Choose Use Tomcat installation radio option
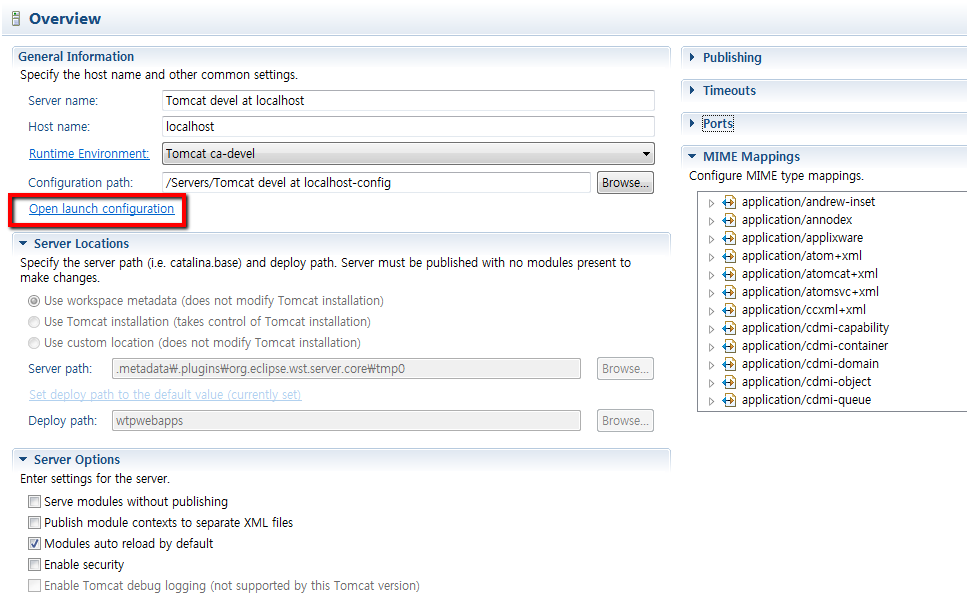This screenshot has height=609, width=967. click(34, 322)
